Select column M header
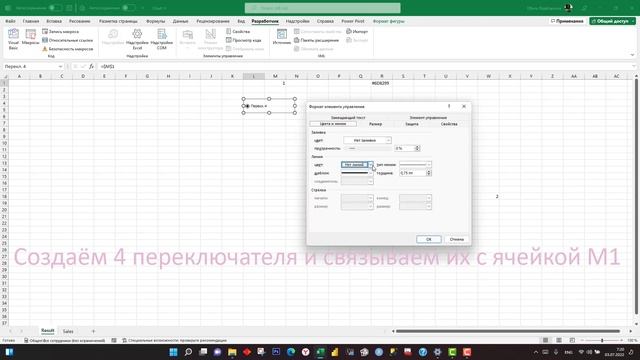The width and height of the screenshot is (640, 360). 275,76
